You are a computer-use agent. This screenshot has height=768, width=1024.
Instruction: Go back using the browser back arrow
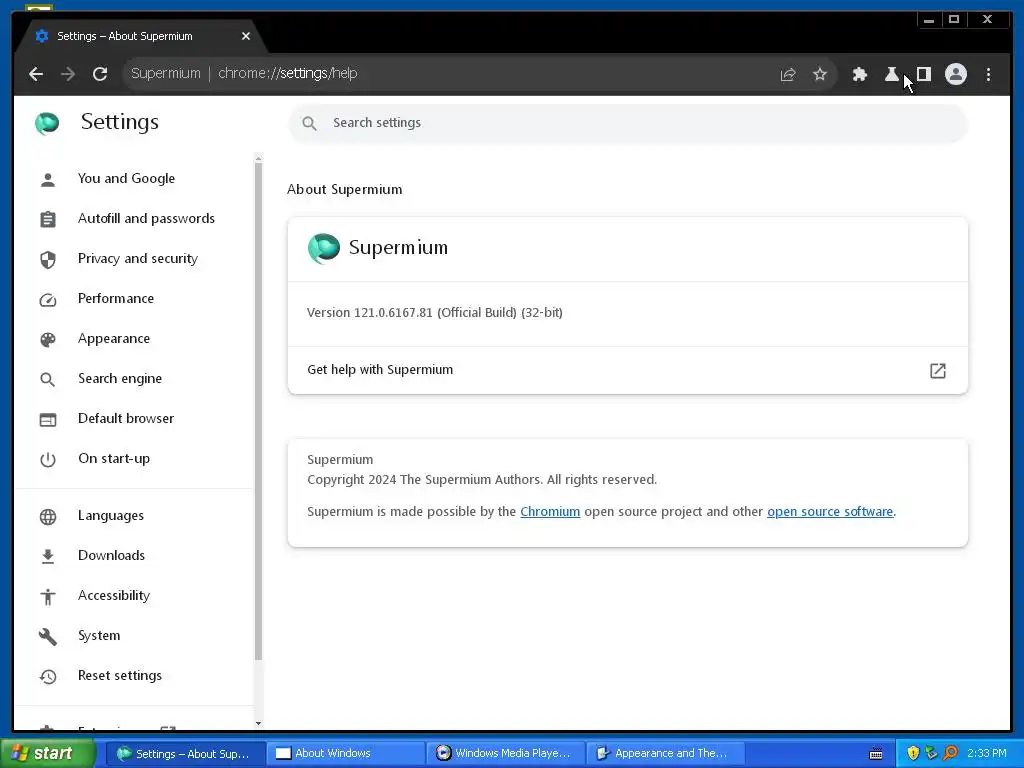(x=36, y=74)
